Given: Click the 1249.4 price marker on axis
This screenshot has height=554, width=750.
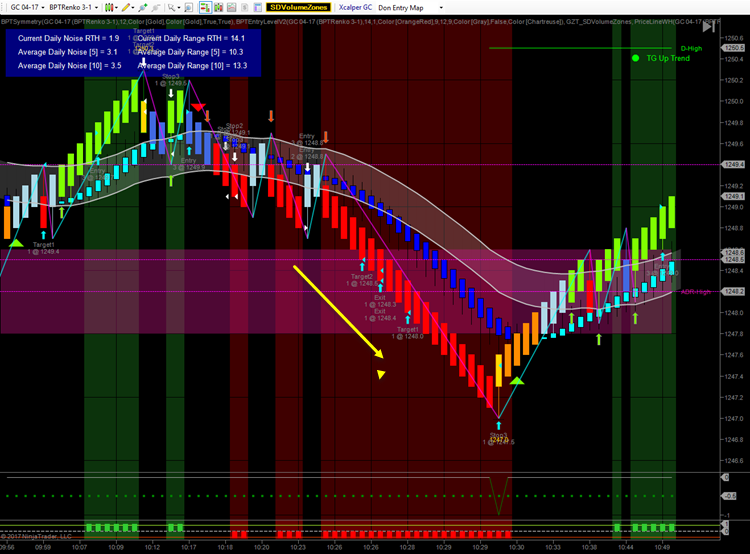Looking at the screenshot, I should 732,165.
